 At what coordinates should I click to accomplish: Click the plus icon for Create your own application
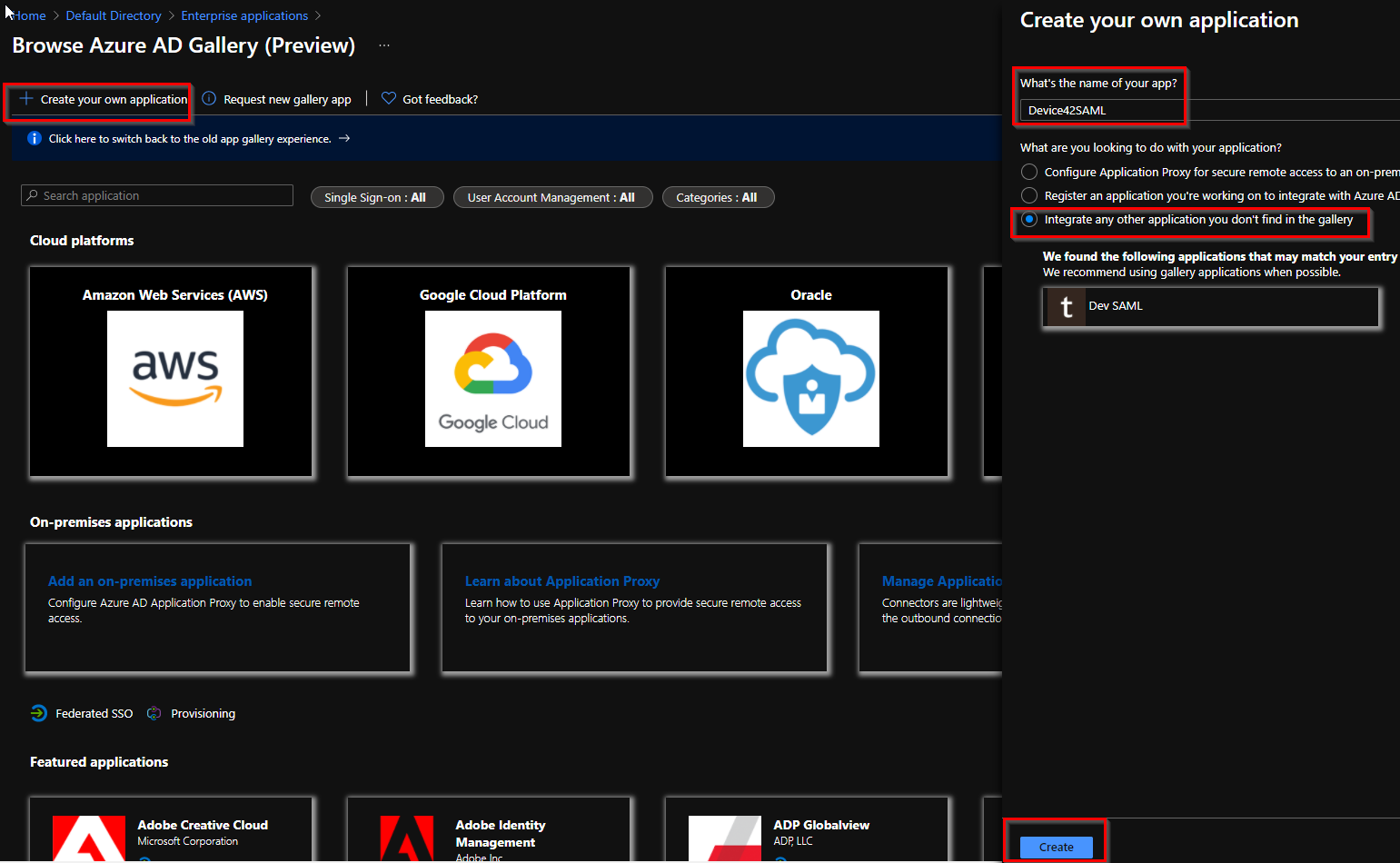click(26, 98)
